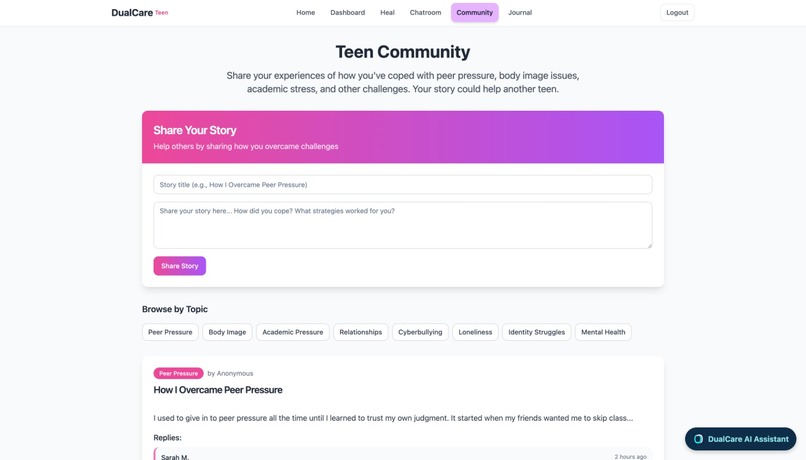Open the DualCare Teen logo home link

click(x=139, y=12)
